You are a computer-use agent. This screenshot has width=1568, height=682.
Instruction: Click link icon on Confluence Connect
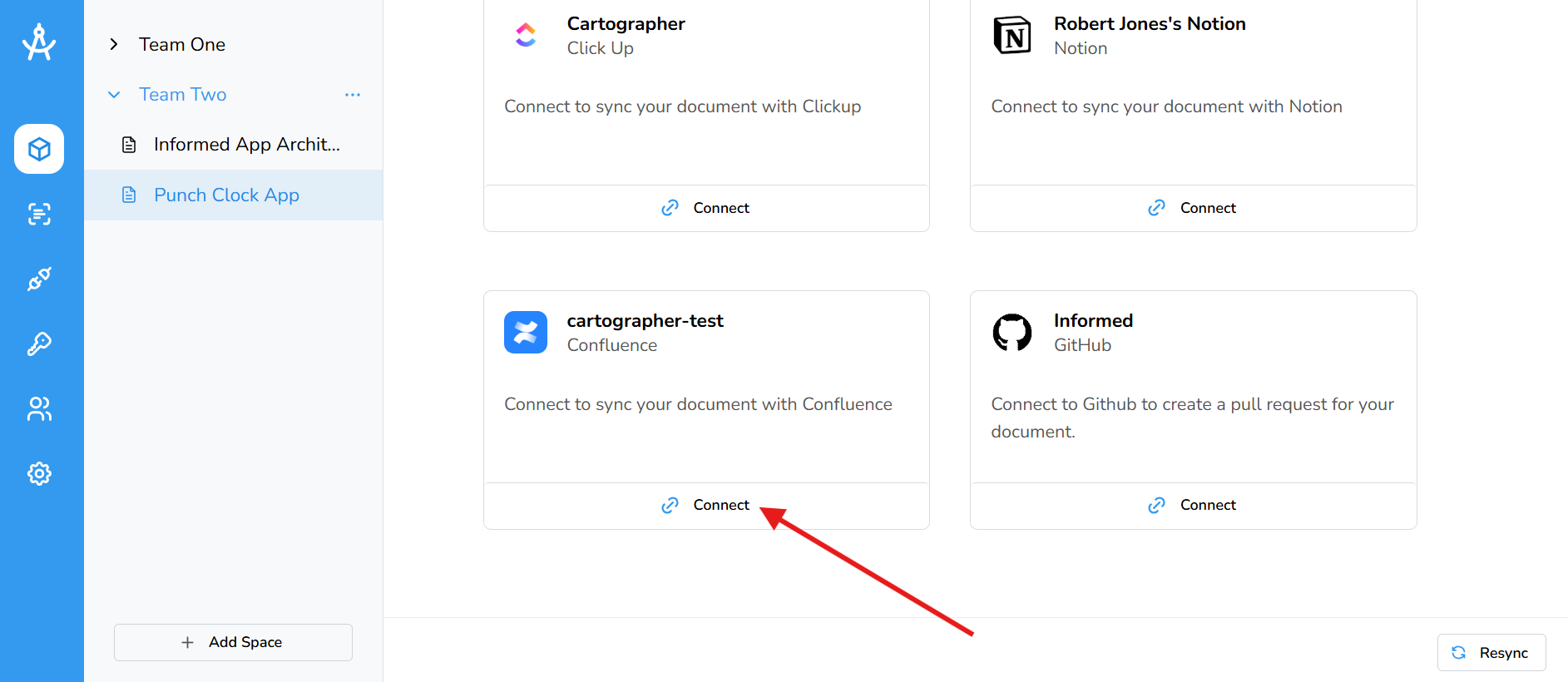pyautogui.click(x=670, y=505)
